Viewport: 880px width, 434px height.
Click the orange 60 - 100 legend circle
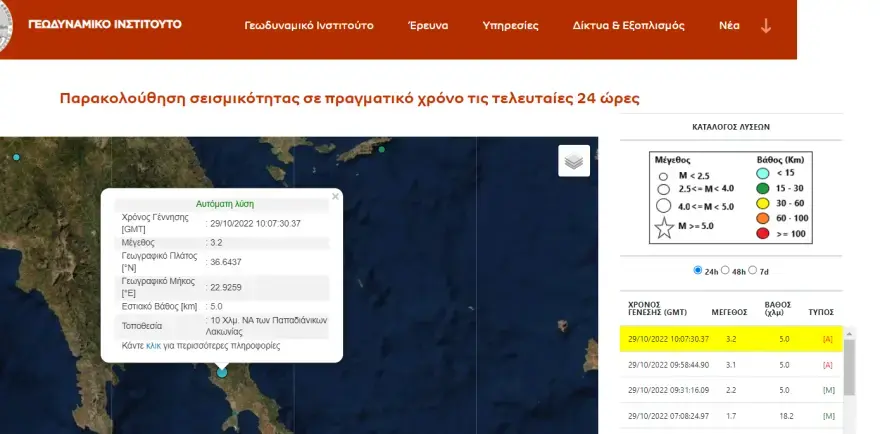click(x=763, y=218)
